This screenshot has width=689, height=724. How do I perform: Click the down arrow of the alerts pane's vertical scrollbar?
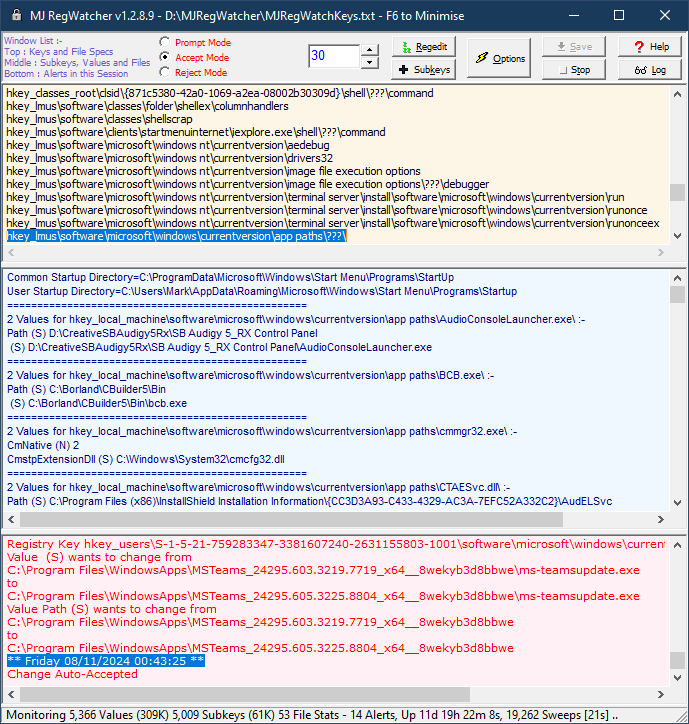(677, 678)
